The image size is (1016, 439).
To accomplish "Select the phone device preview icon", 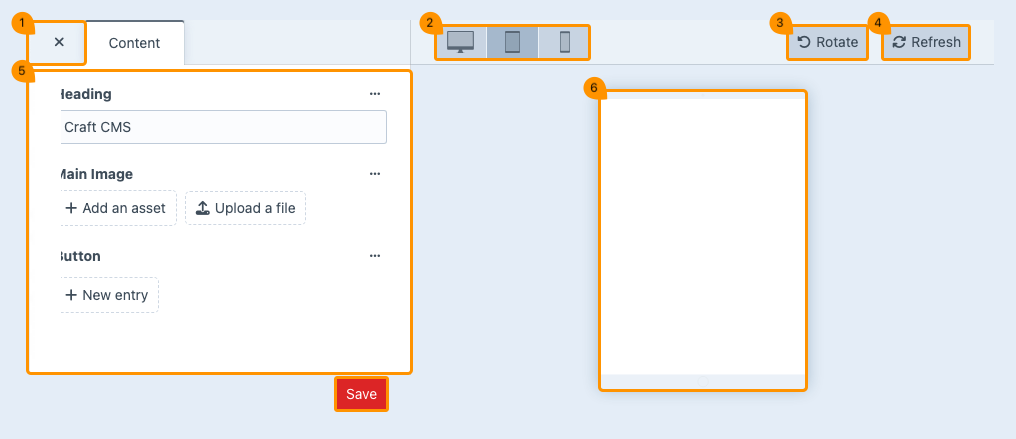I will 564,42.
